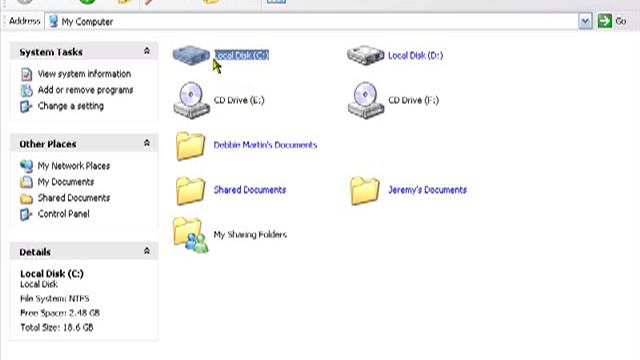The image size is (640, 360).
Task: Click the CD Drive (F:) label
Action: (x=413, y=100)
